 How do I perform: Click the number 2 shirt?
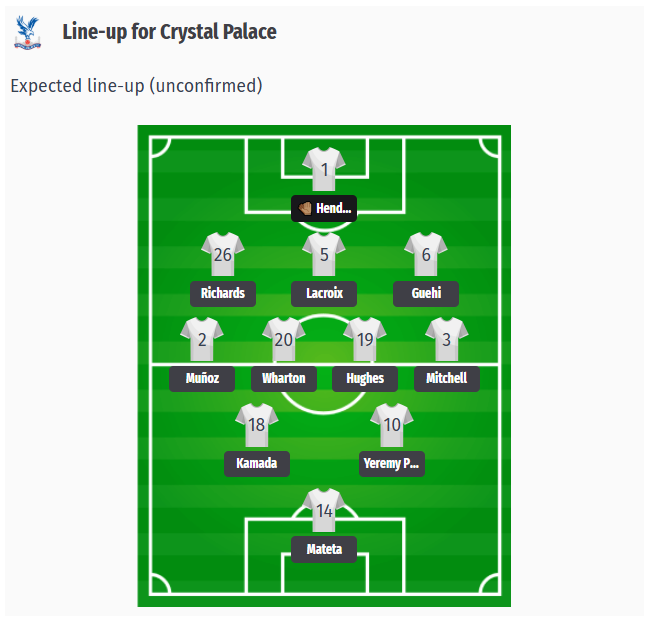(202, 339)
